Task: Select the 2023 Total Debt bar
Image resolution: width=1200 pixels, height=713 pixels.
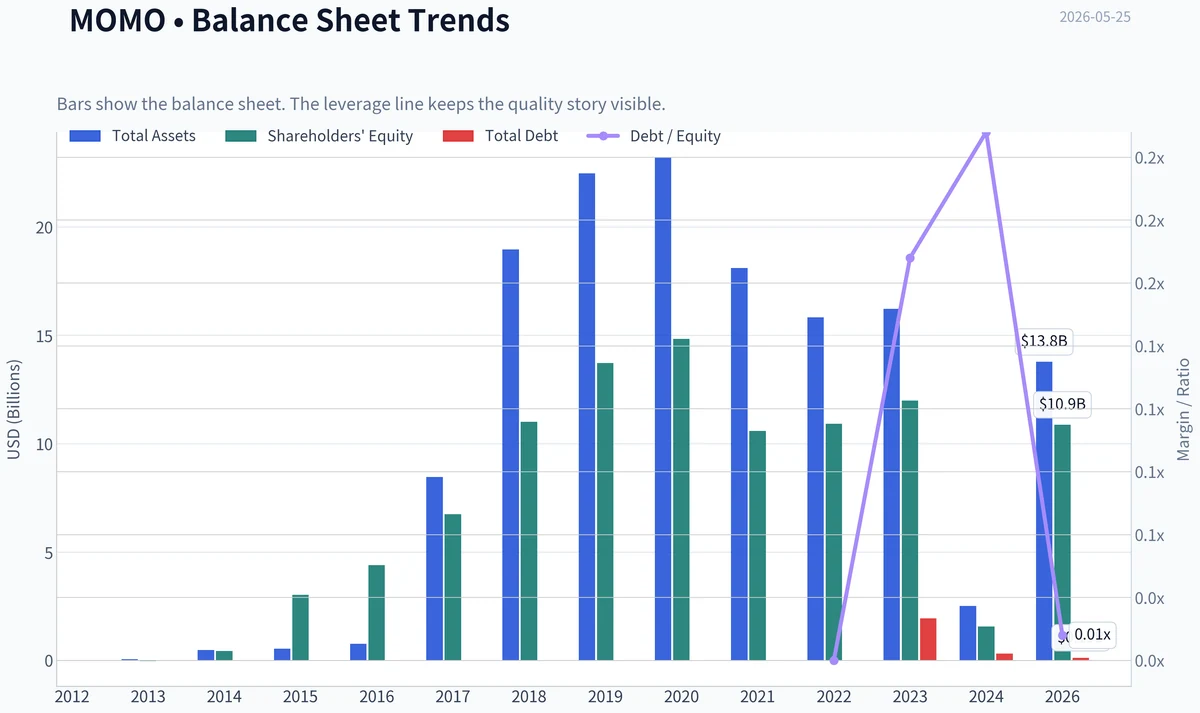Action: [928, 640]
